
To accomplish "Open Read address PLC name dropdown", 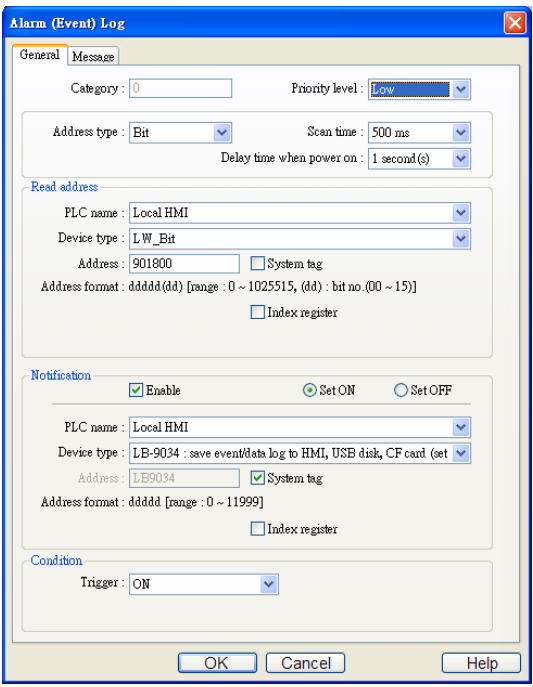I will click(300, 213).
